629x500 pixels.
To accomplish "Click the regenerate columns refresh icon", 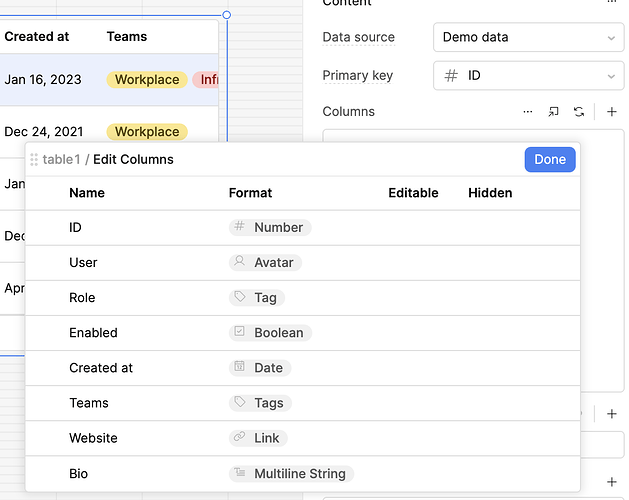I will point(578,112).
